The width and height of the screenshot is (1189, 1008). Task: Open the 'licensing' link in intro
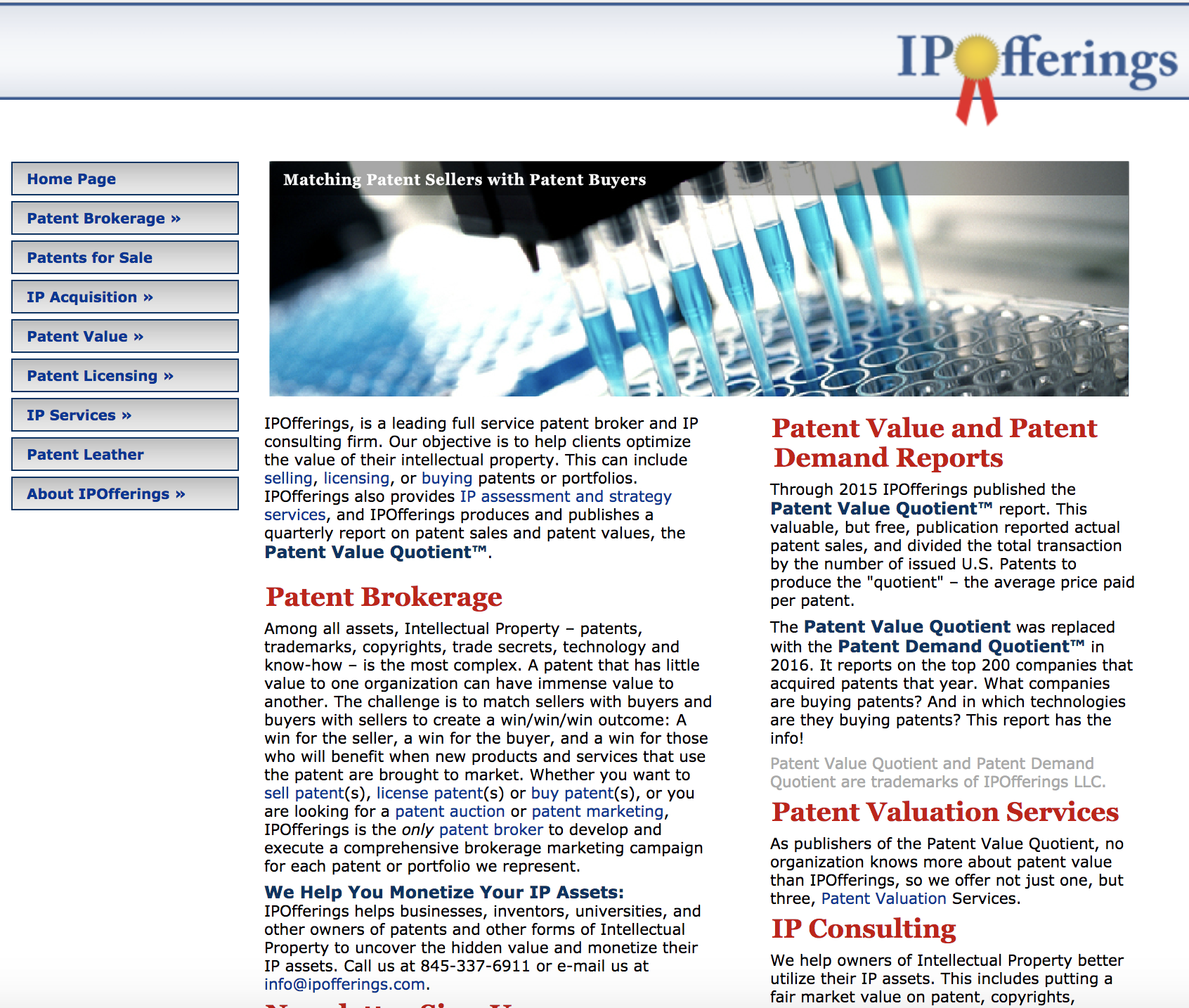coord(356,479)
